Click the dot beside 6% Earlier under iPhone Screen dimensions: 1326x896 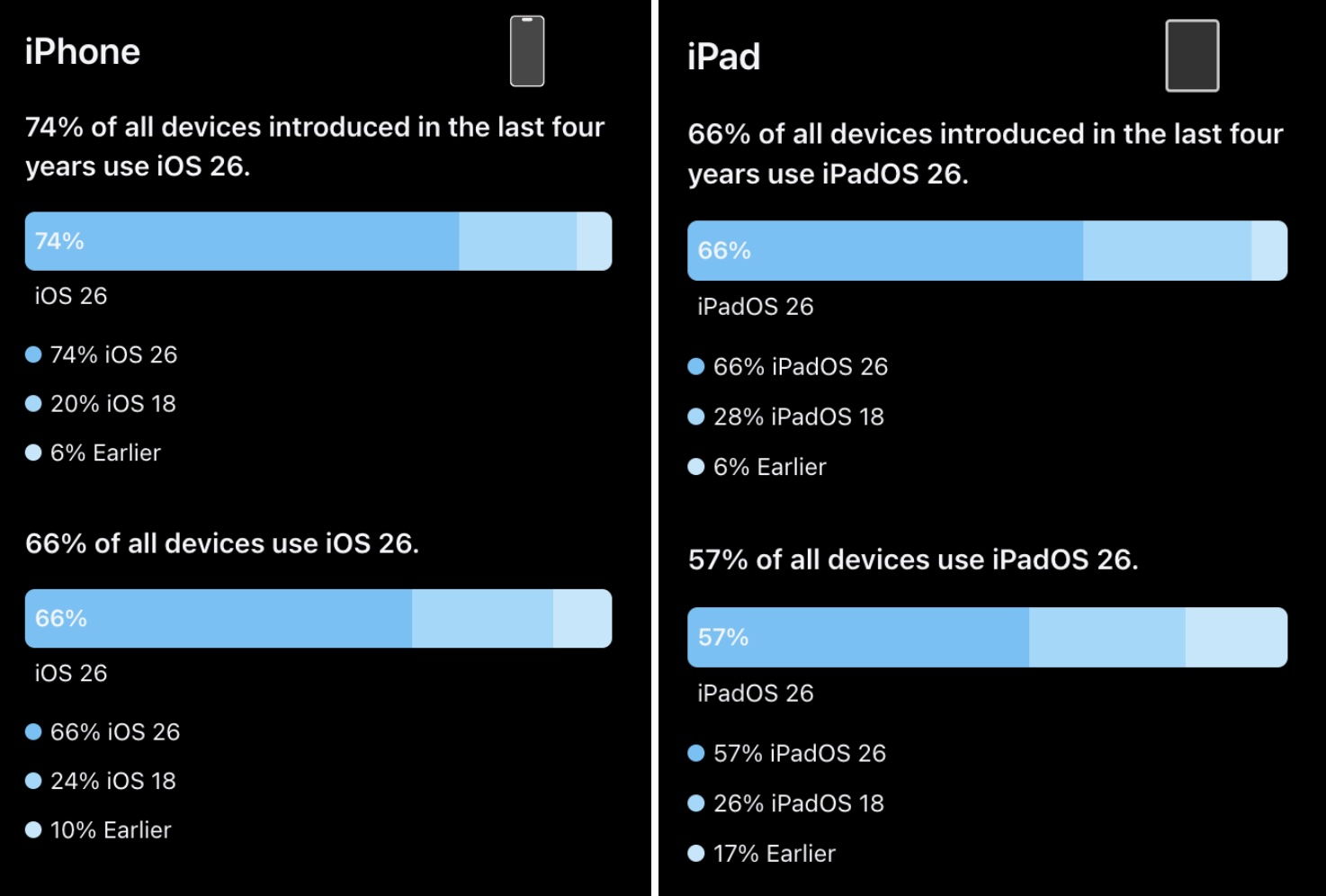[x=33, y=452]
